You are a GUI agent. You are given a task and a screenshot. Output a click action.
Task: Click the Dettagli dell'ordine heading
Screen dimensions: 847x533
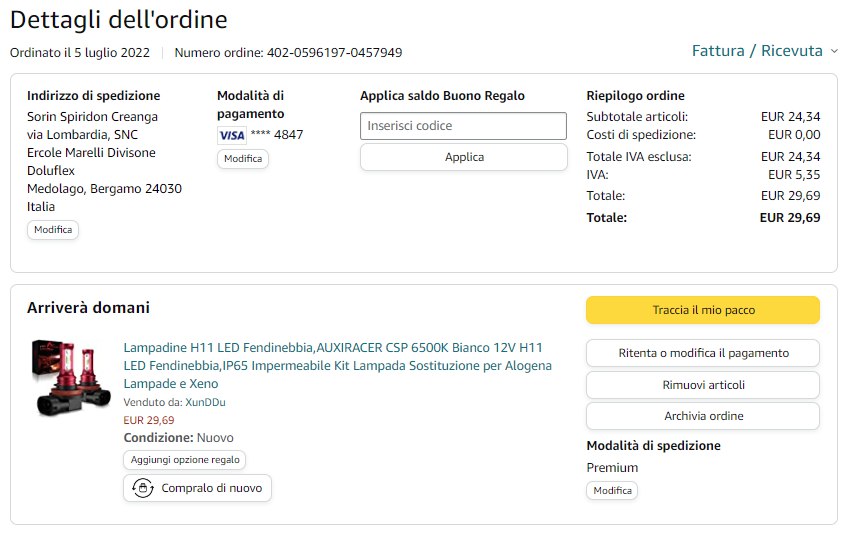[x=118, y=20]
